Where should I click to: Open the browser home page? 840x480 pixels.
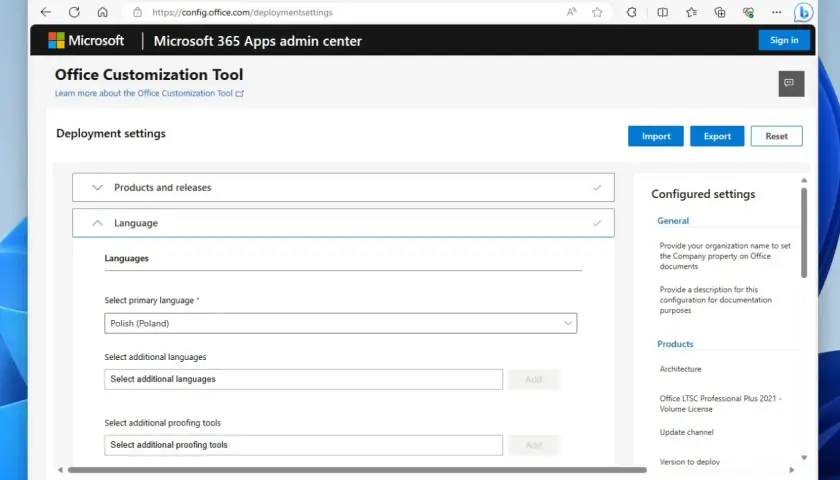pyautogui.click(x=102, y=12)
